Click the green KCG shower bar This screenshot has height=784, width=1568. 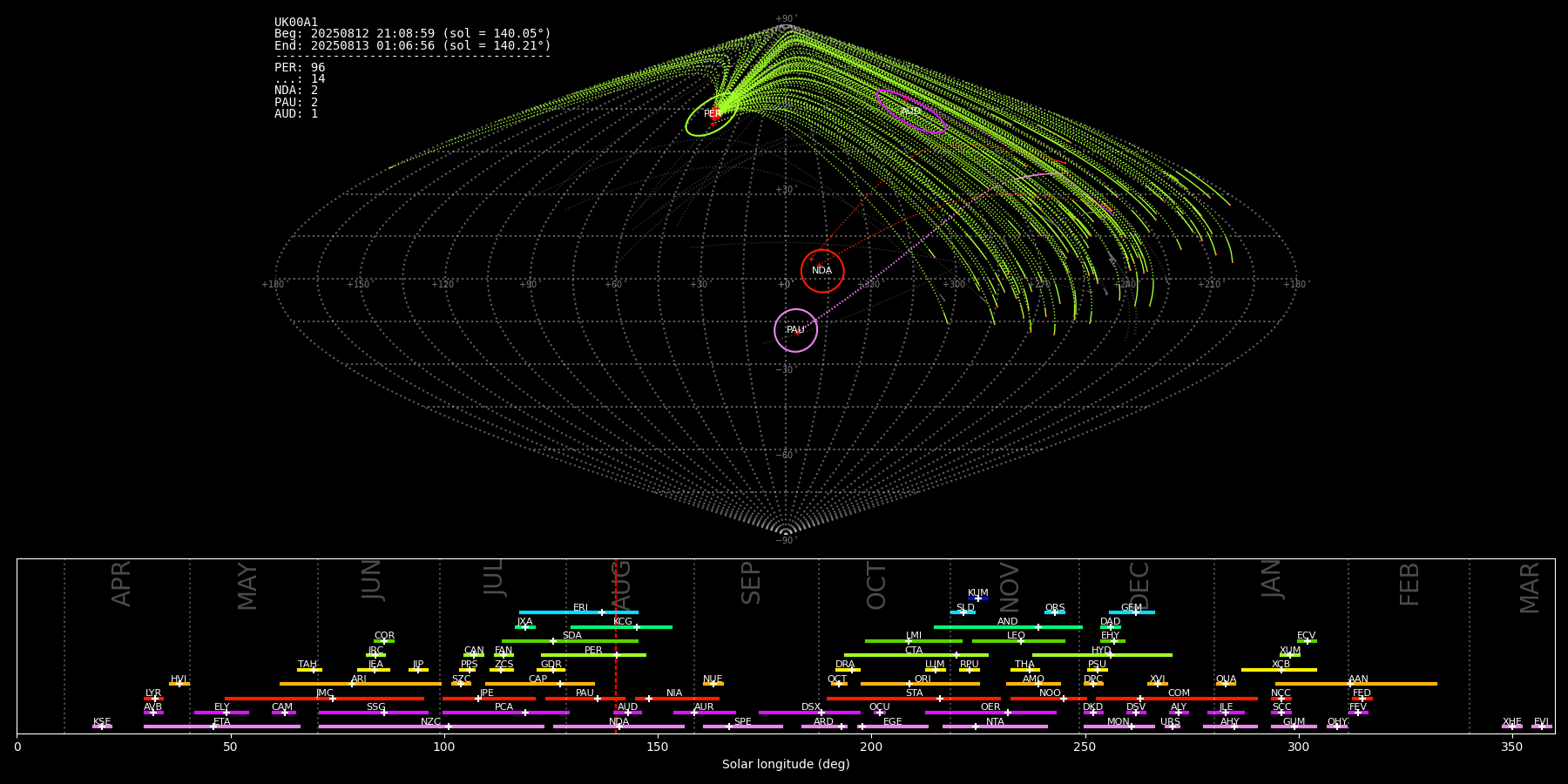click(x=621, y=627)
